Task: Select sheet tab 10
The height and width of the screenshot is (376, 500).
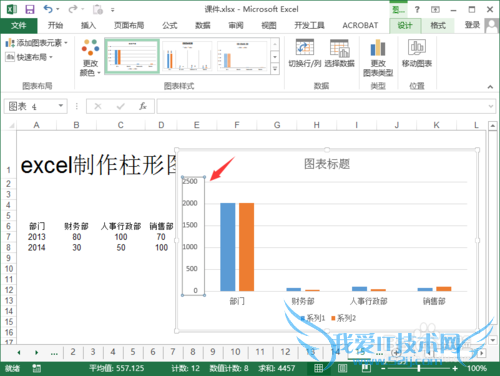Action: [235, 352]
